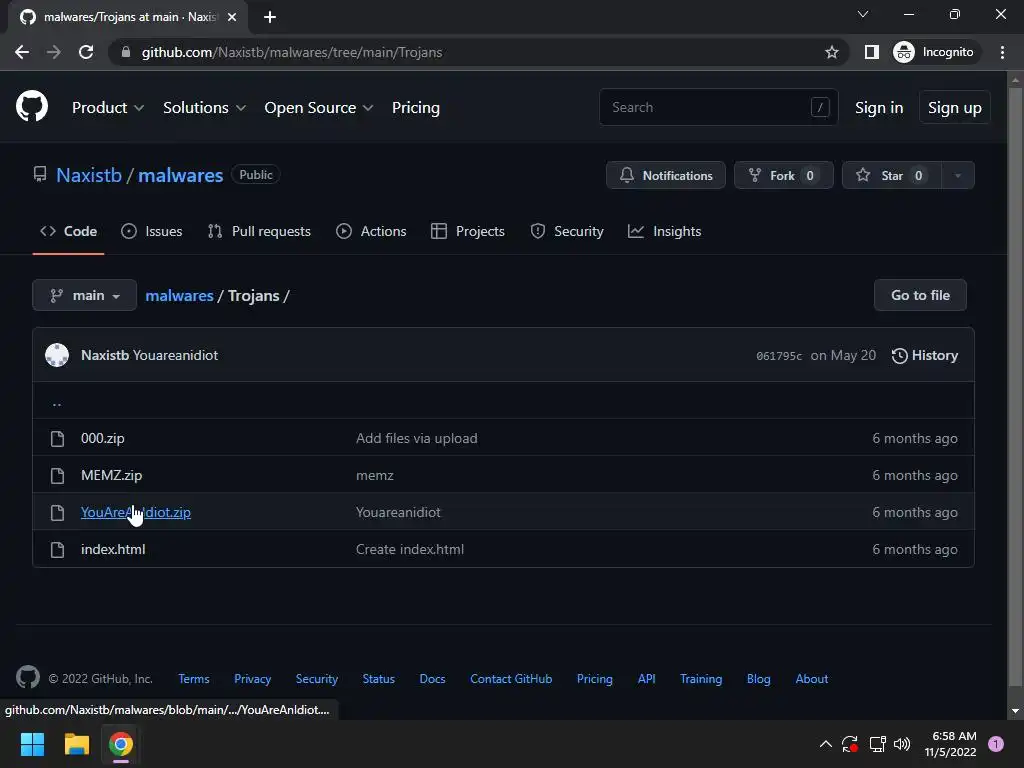Open the Actions tab
Viewport: 1024px width, 768px height.
[x=371, y=231]
